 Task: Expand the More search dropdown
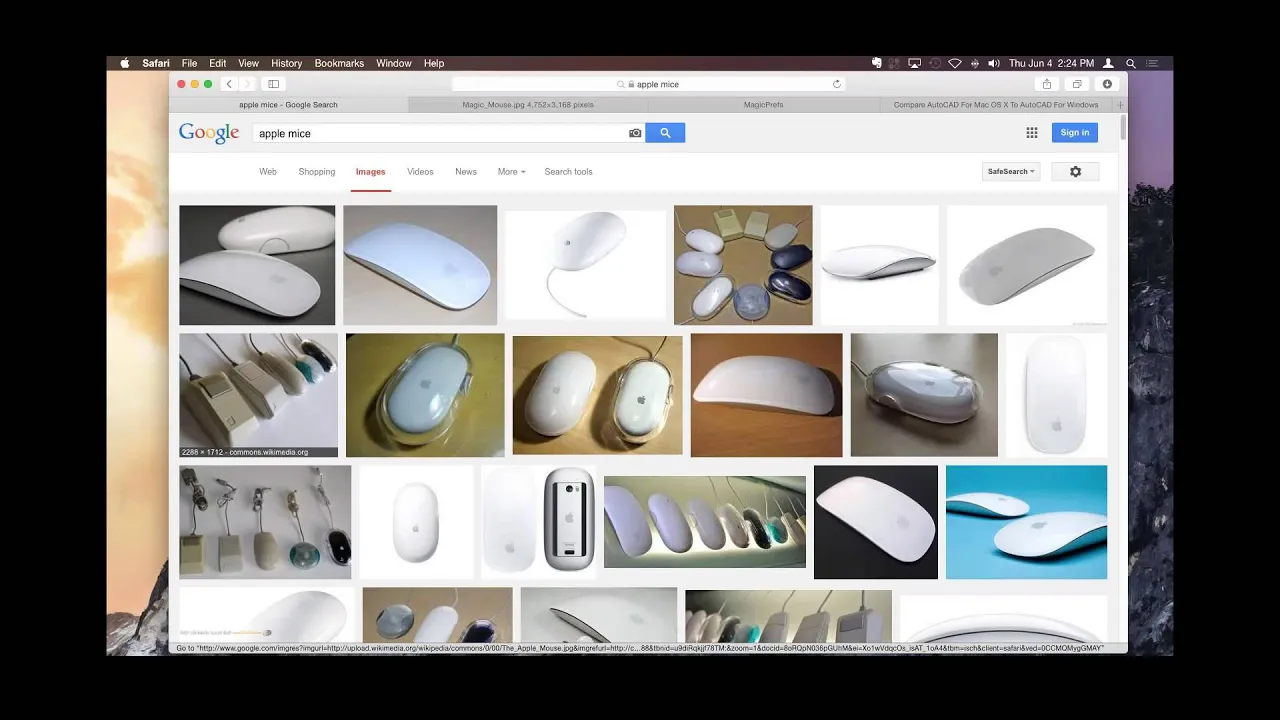(x=511, y=172)
